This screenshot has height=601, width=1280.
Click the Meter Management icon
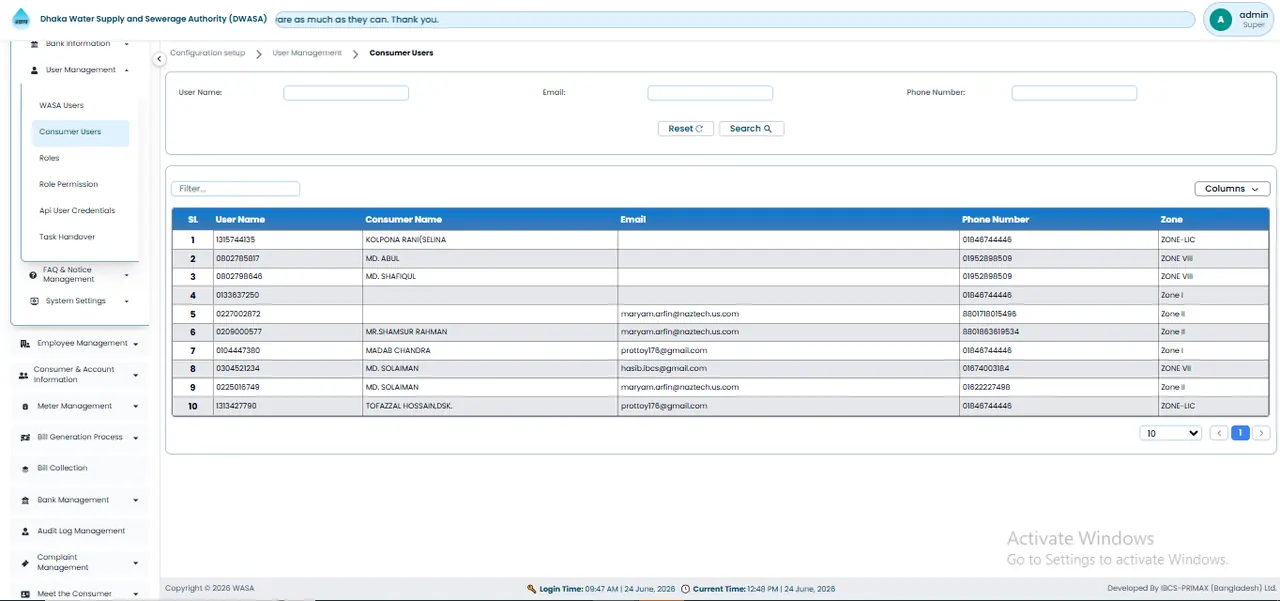pyautogui.click(x=25, y=406)
